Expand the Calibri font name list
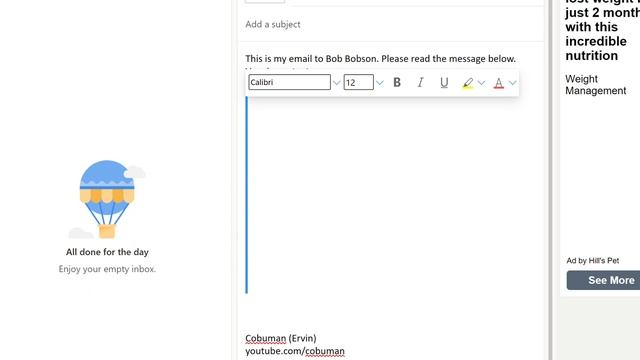Viewport: 640px width, 360px height. 336,83
